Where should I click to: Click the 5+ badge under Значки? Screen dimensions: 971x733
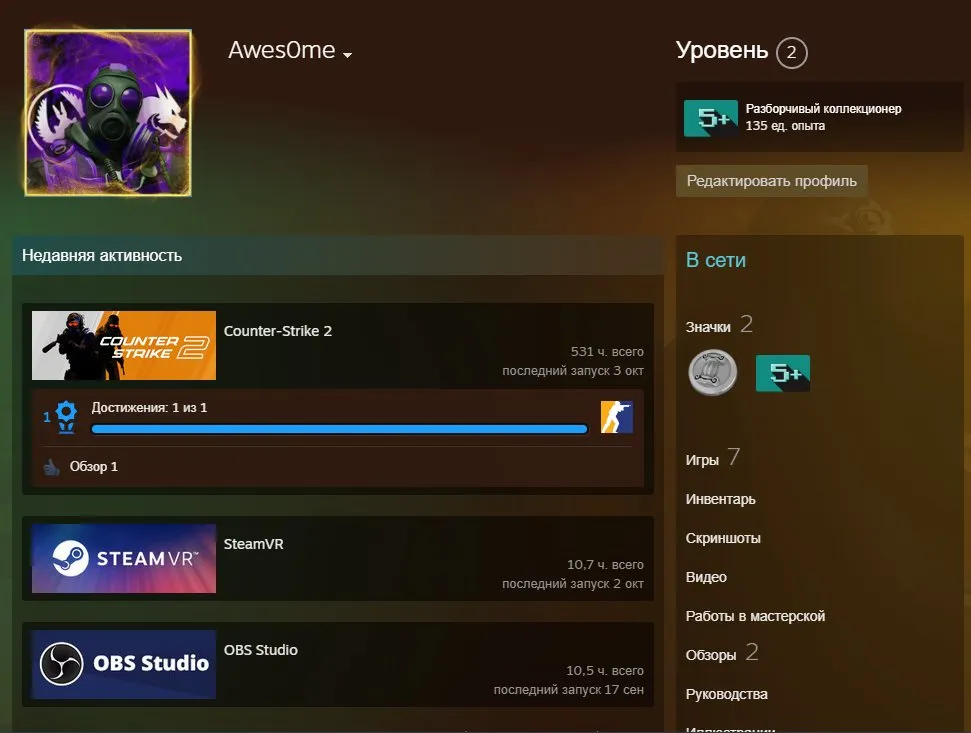(783, 373)
